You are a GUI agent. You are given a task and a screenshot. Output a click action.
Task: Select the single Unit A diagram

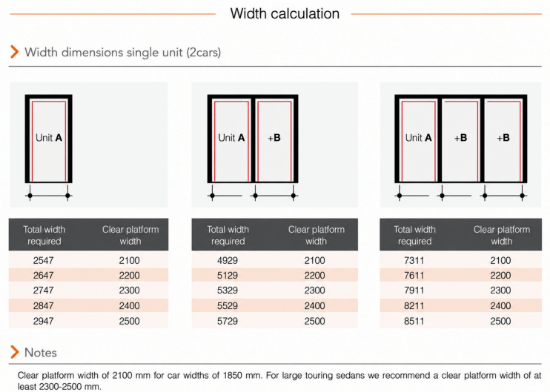[48, 138]
